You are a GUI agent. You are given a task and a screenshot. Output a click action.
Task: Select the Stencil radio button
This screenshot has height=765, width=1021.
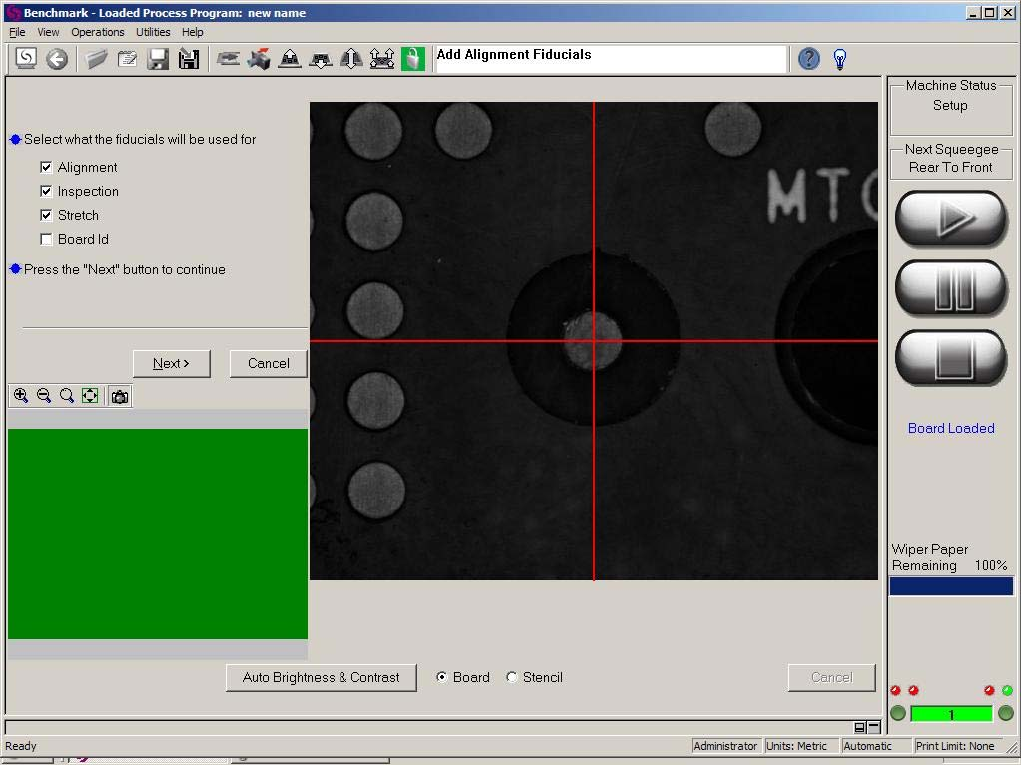point(512,677)
